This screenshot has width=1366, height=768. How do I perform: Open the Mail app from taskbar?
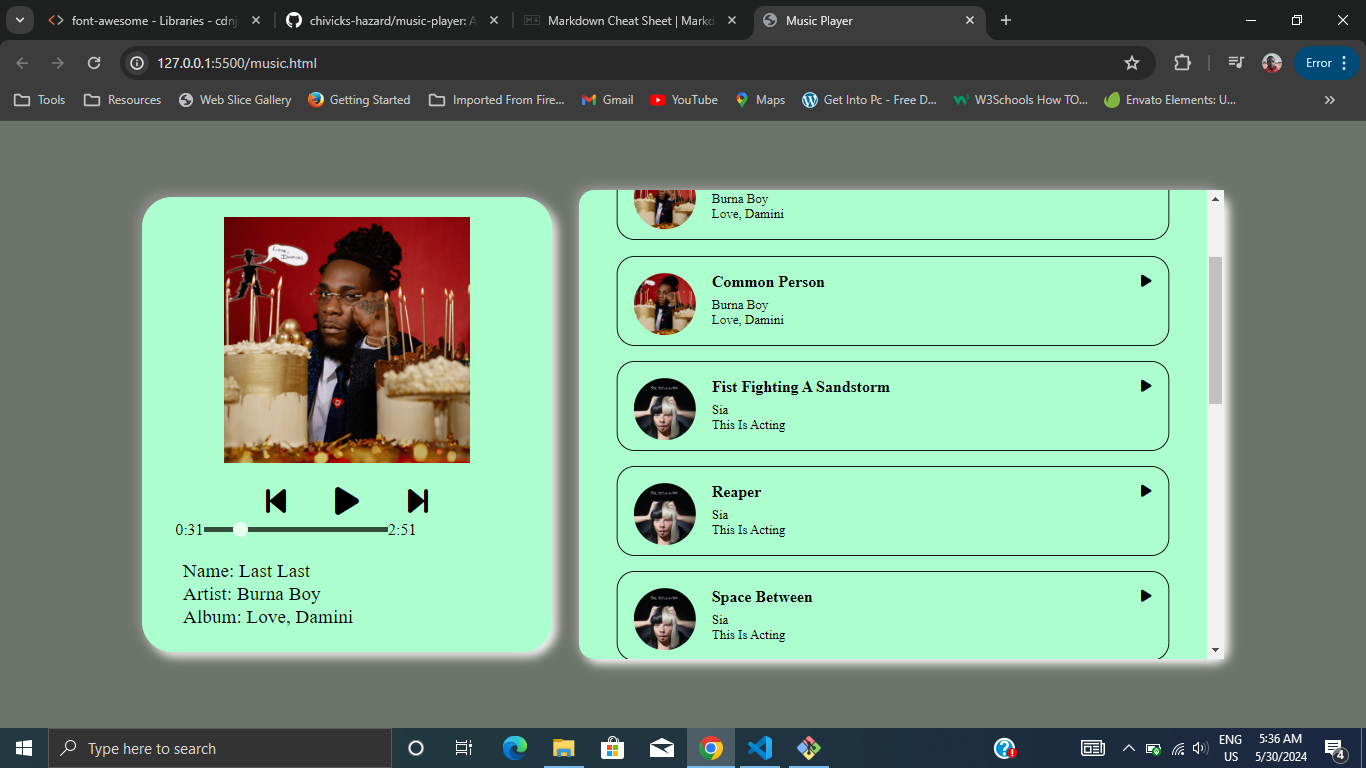pos(662,748)
